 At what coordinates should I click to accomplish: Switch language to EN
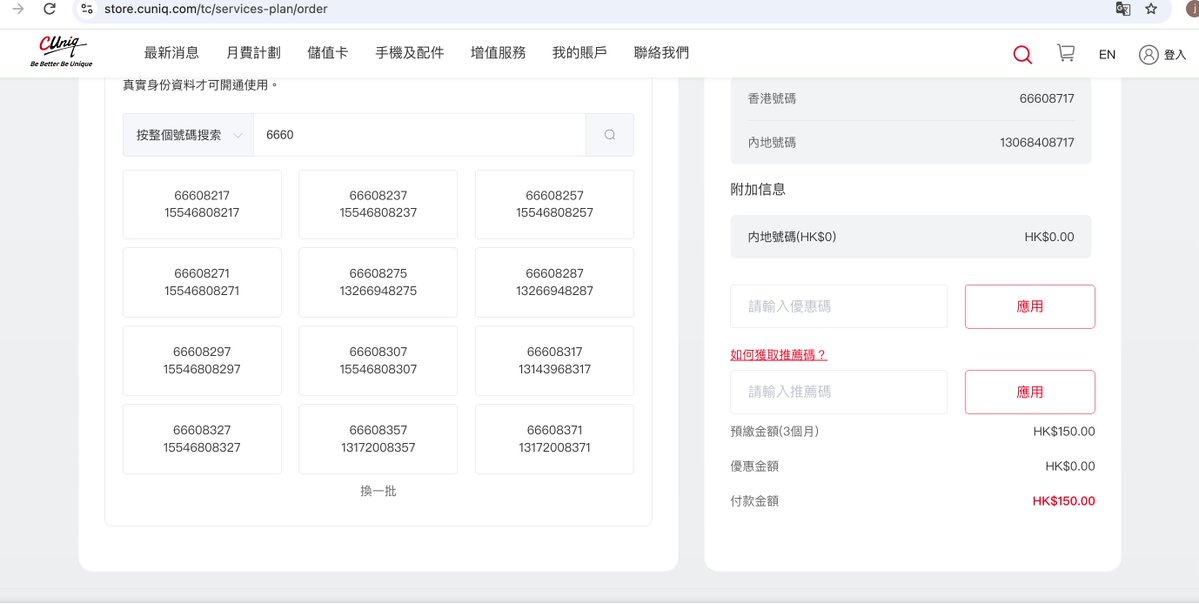coord(1107,54)
